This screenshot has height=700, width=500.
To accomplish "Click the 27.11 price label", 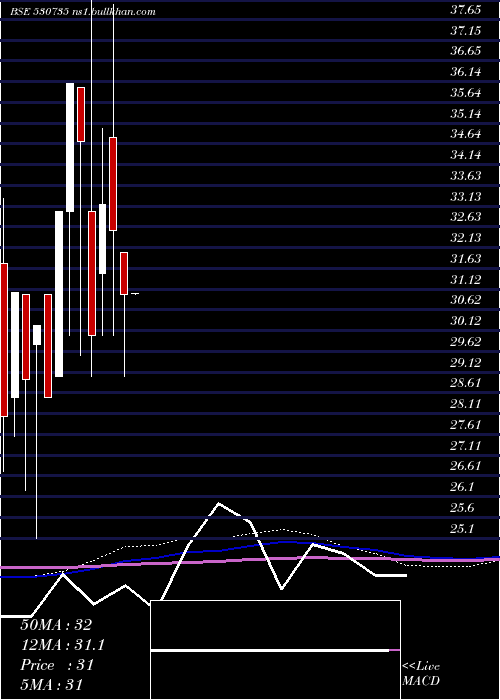I will [466, 445].
